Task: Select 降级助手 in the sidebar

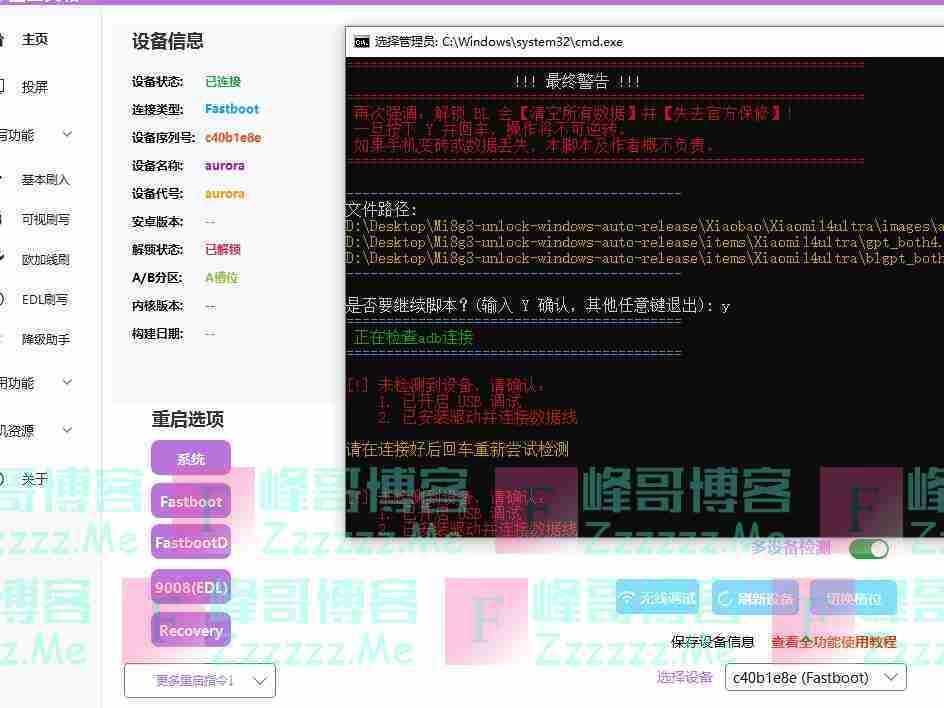Action: point(46,340)
